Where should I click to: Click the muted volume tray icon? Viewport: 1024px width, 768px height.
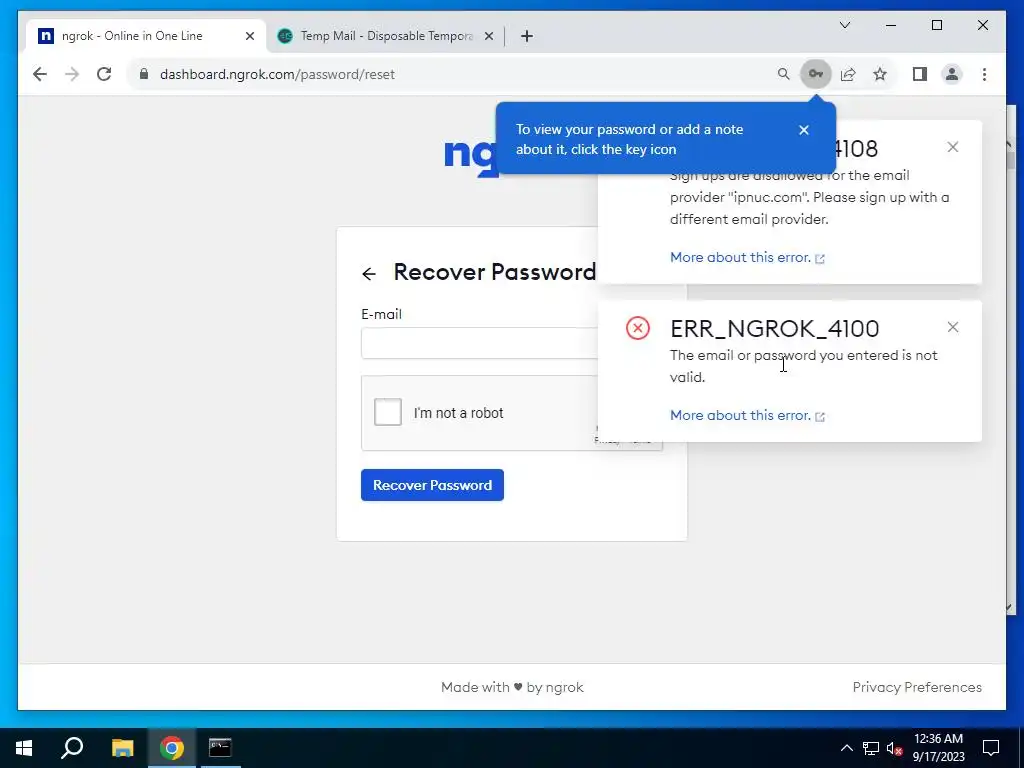click(895, 748)
